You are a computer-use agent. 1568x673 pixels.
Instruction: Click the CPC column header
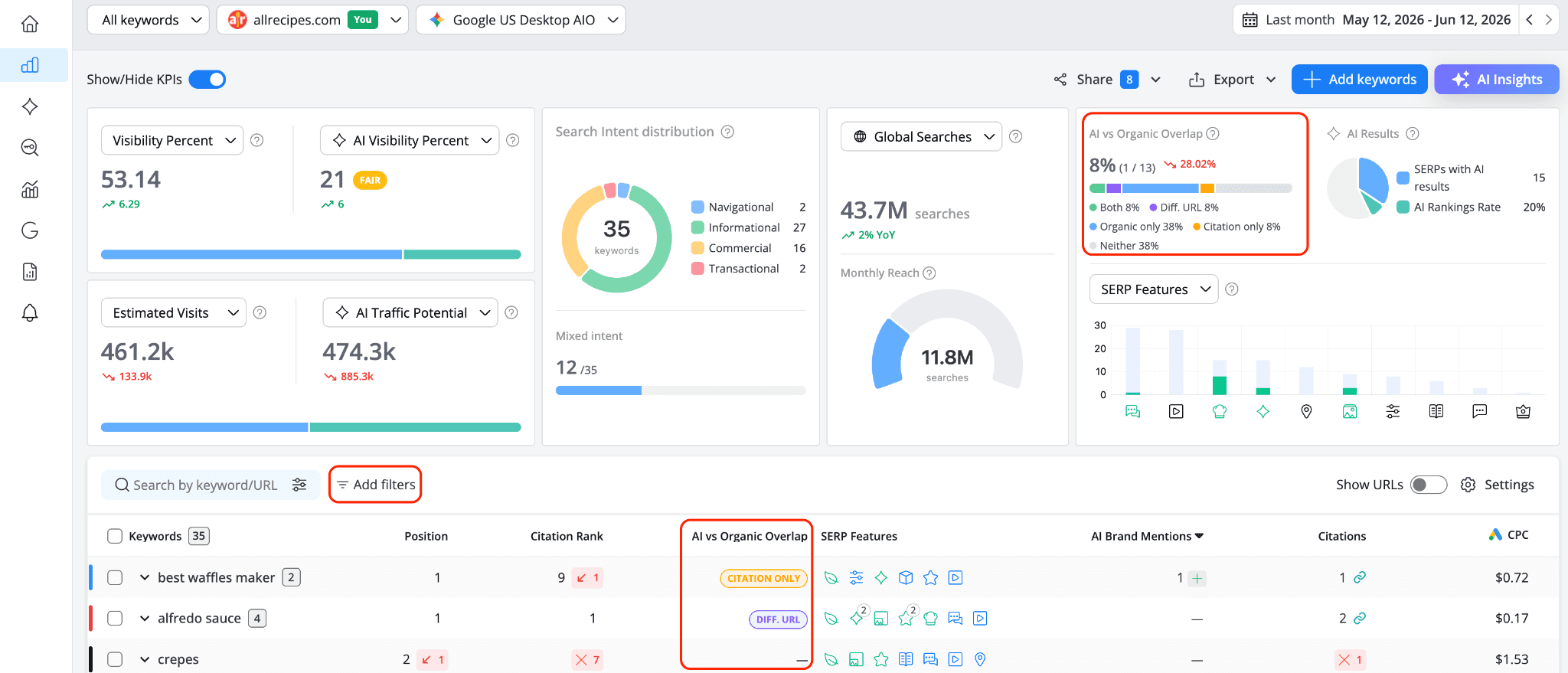[1508, 535]
